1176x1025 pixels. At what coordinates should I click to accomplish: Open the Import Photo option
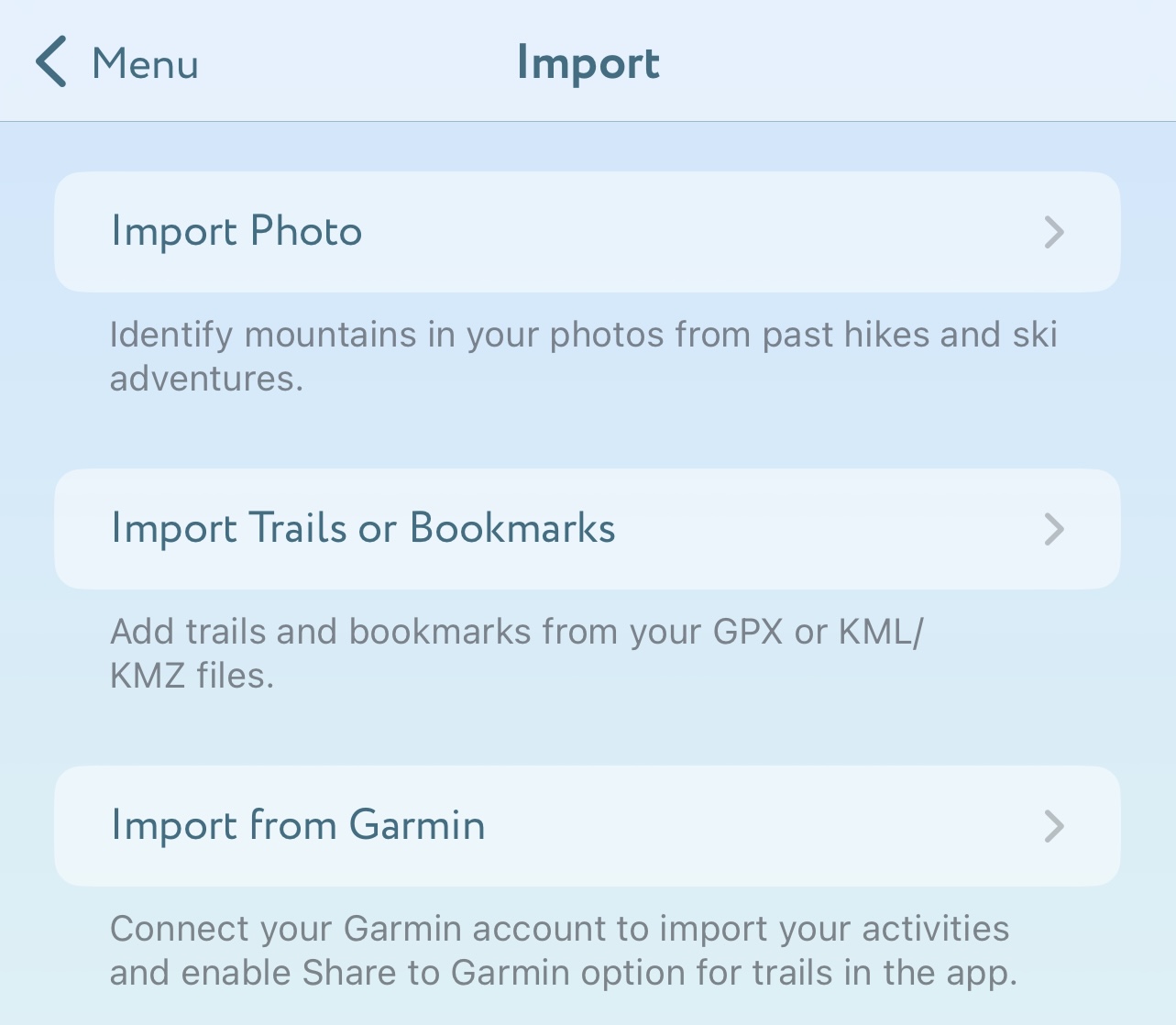[236, 231]
